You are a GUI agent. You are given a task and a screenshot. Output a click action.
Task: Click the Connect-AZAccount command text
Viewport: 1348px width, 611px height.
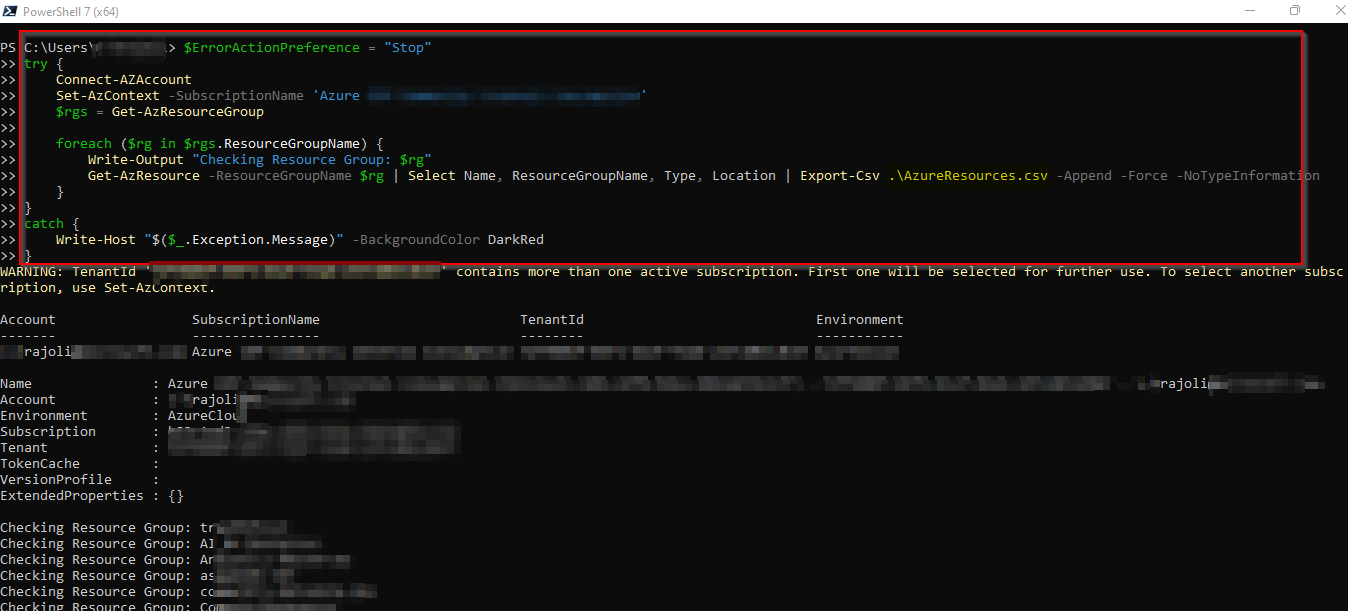tap(124, 80)
